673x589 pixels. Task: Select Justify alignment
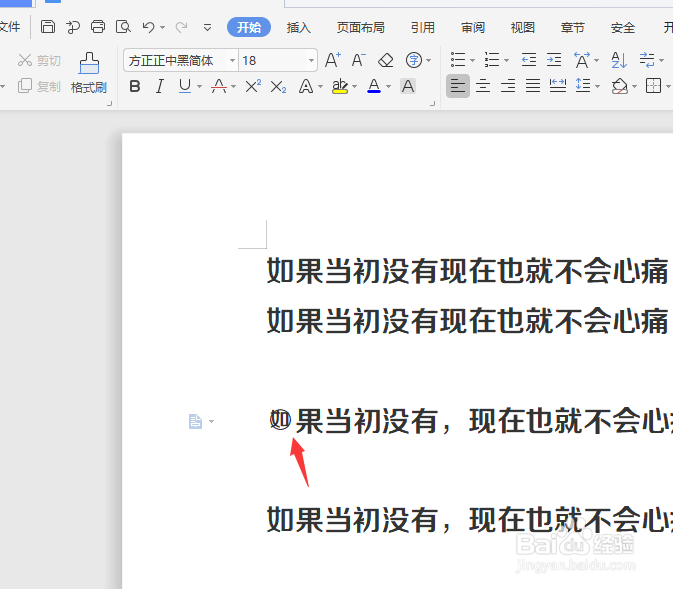click(x=533, y=86)
